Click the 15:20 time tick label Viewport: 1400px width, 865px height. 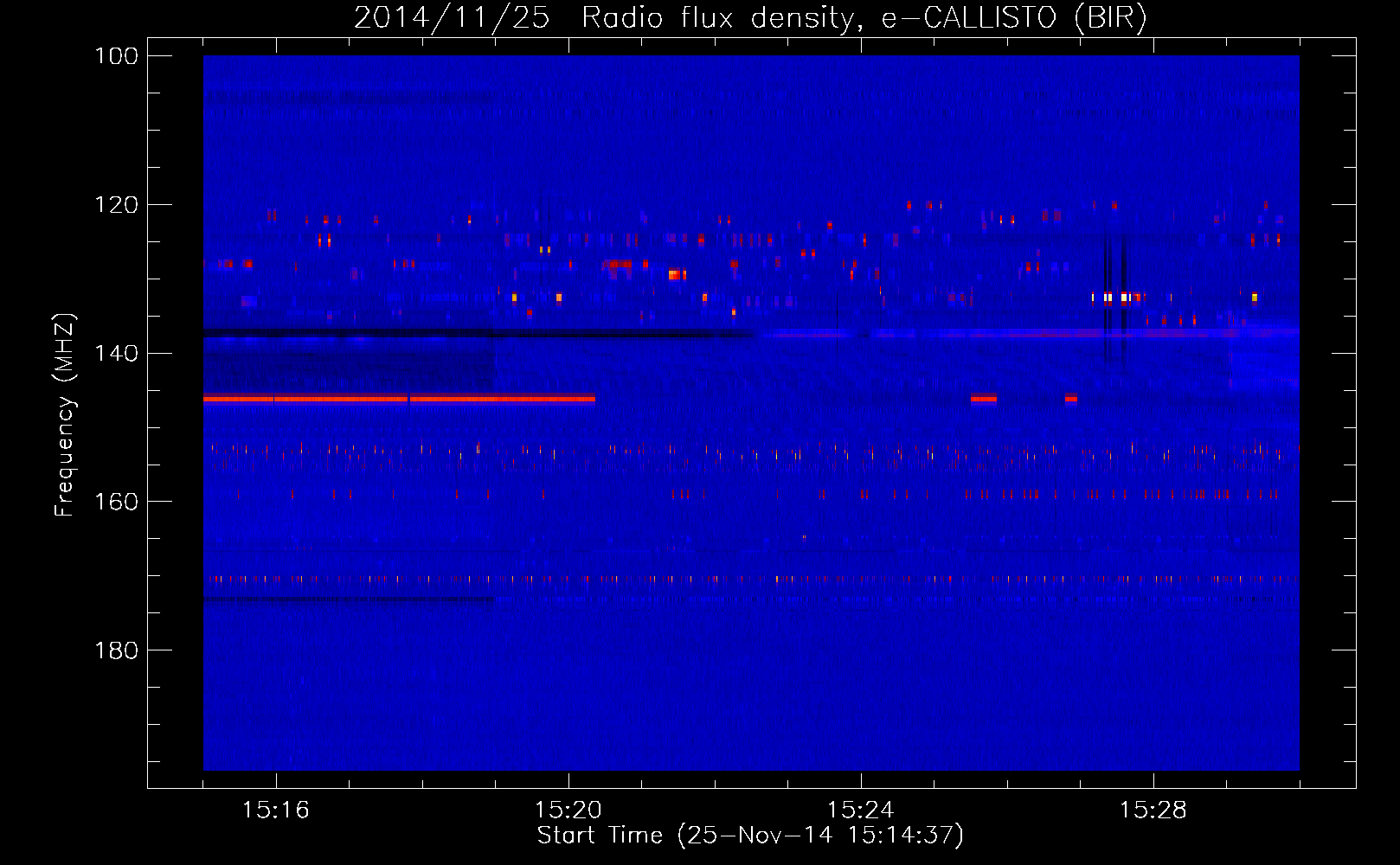coord(568,810)
